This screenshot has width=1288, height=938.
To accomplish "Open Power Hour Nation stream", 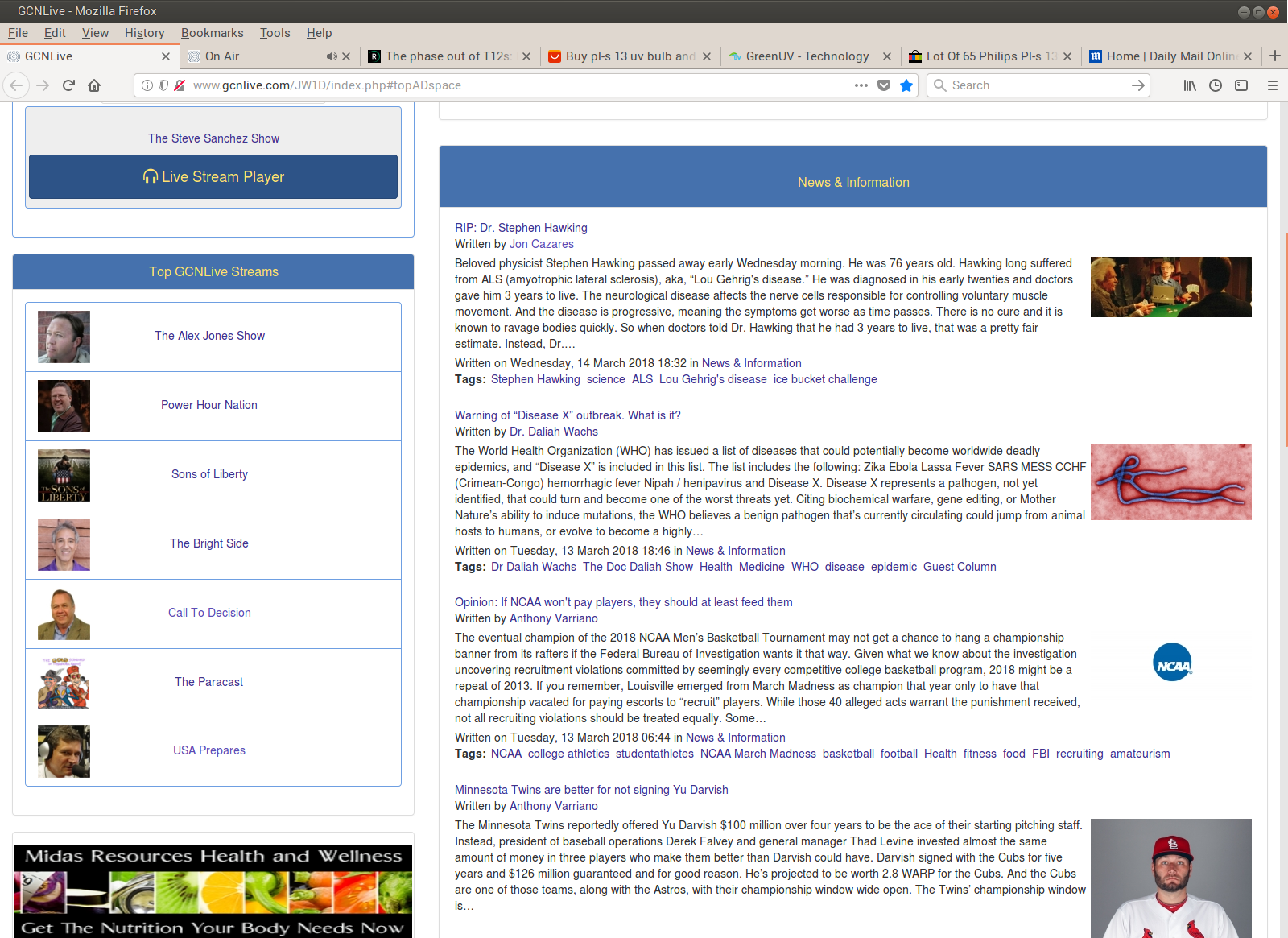I will click(x=209, y=405).
